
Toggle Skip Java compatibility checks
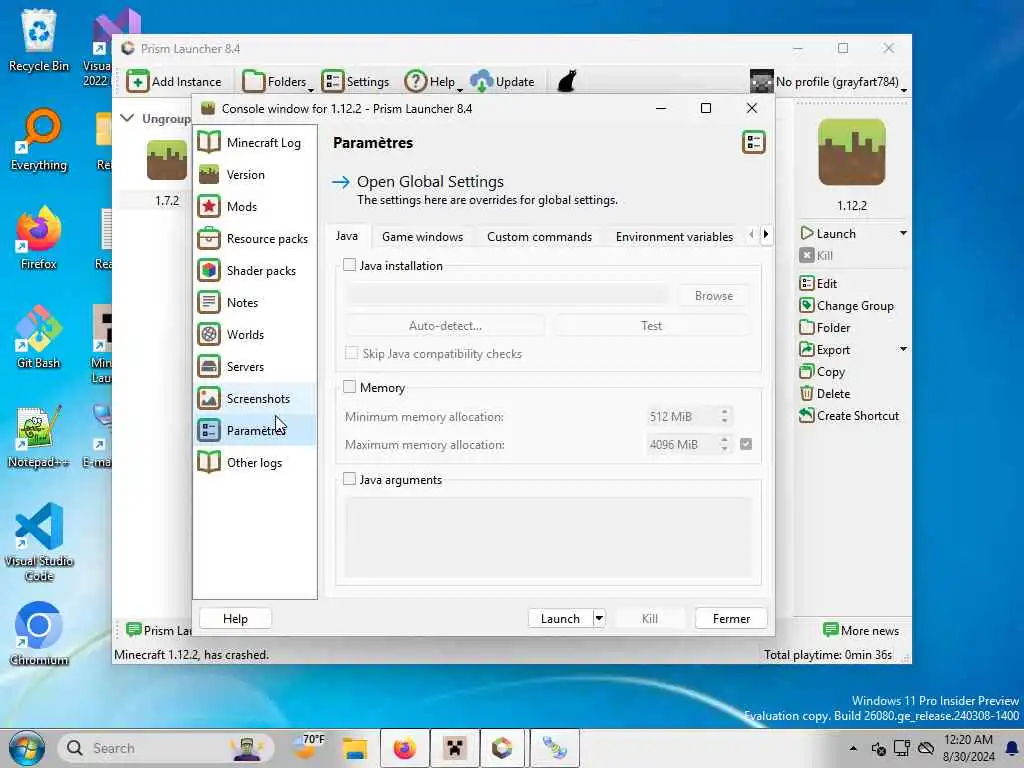pos(351,353)
